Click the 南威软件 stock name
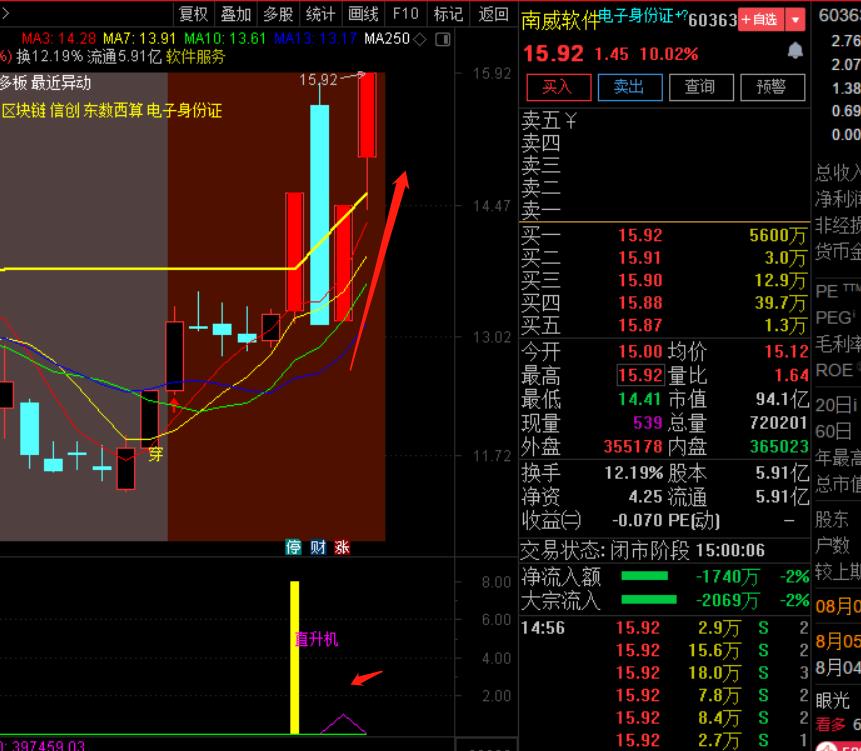 [x=559, y=21]
